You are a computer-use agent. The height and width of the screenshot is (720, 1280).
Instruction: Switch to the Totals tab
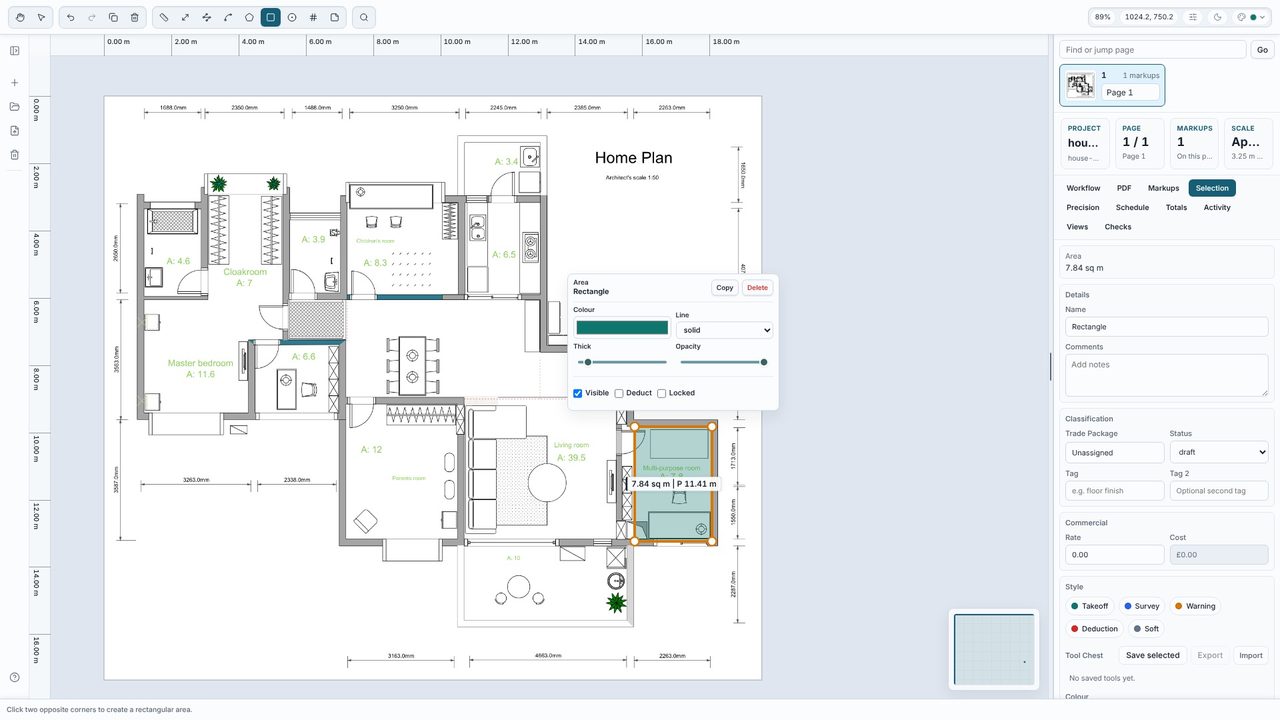[x=1176, y=208]
